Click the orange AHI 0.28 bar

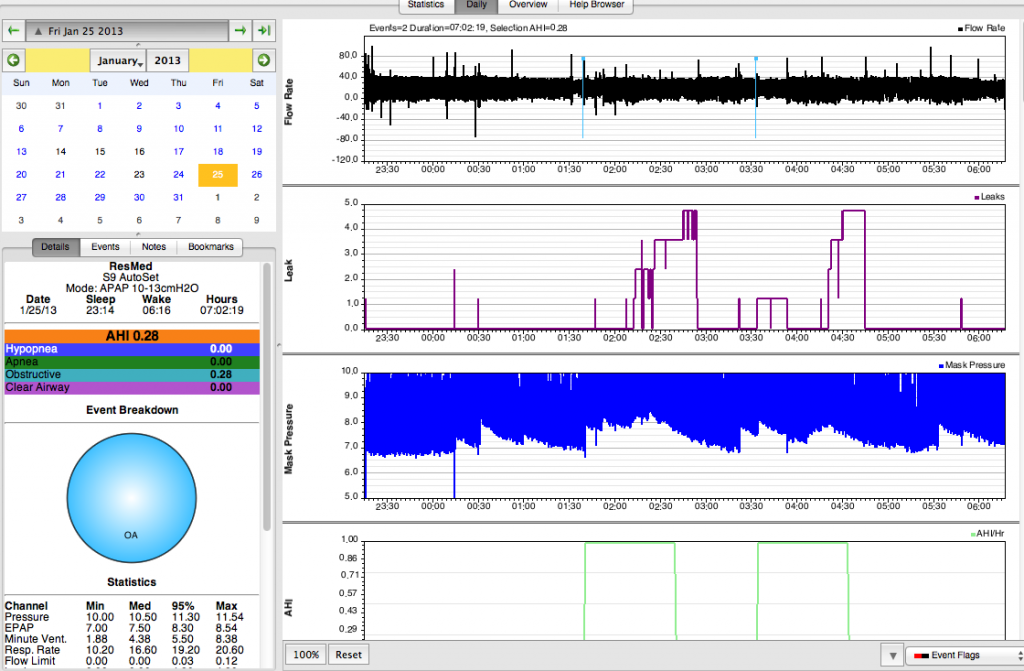(132, 336)
